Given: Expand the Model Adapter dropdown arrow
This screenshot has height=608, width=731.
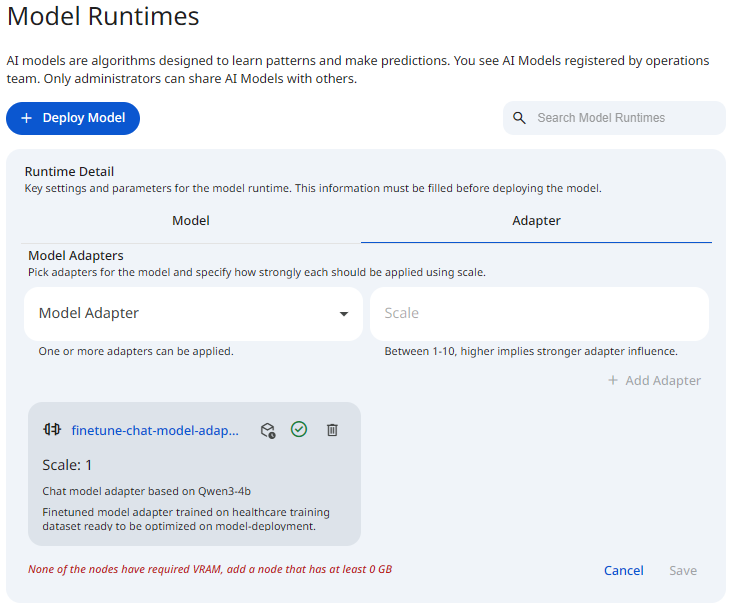Looking at the screenshot, I should [344, 314].
